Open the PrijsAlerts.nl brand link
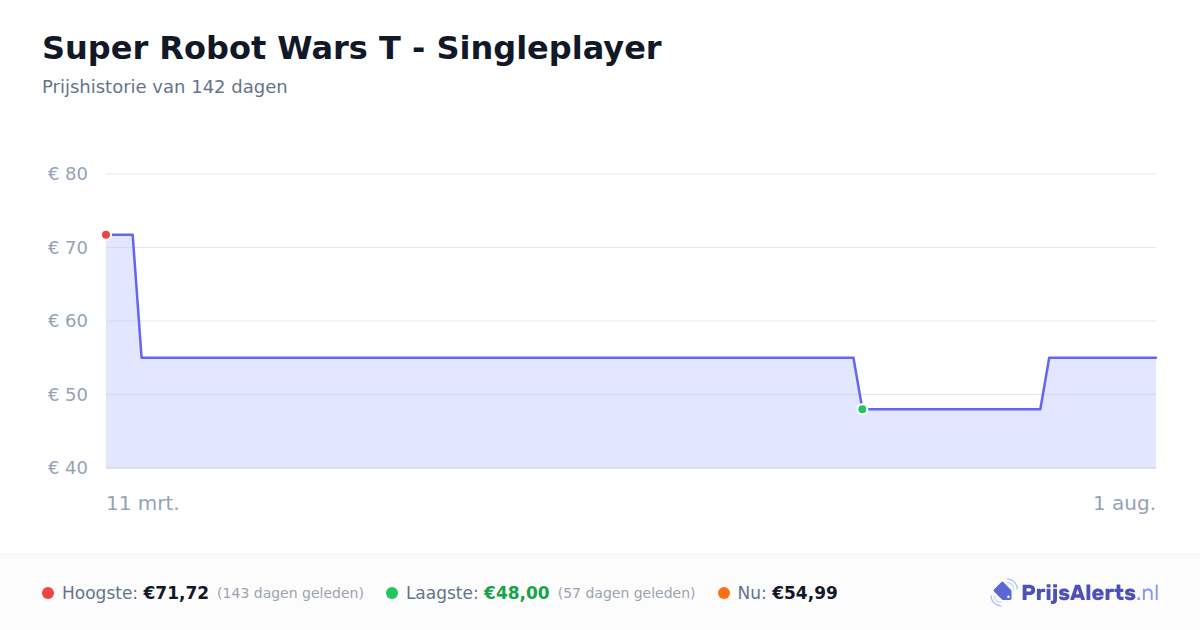Viewport: 1200px width, 630px height. click(1075, 593)
